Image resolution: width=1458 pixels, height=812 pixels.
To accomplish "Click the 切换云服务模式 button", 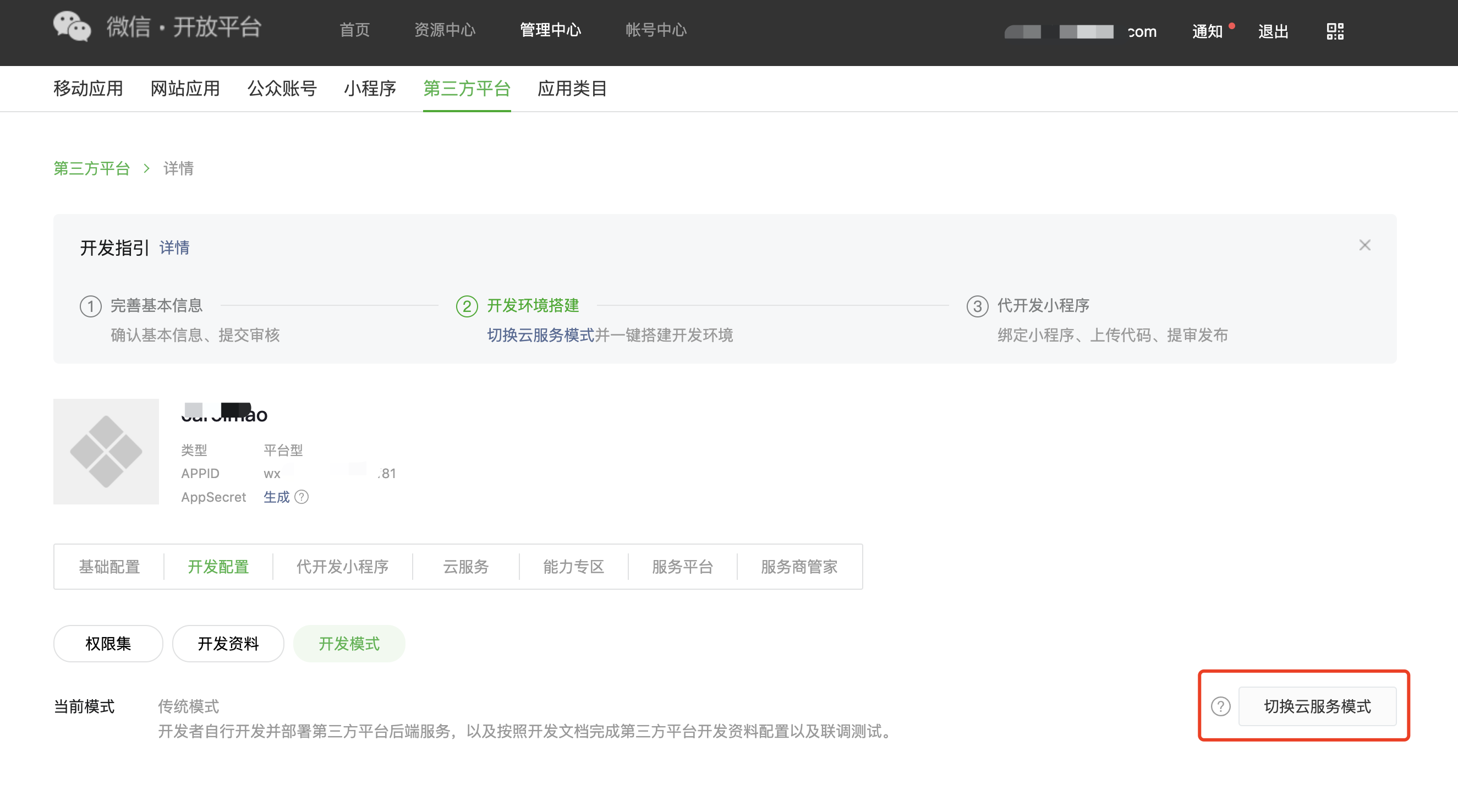I will click(x=1318, y=706).
